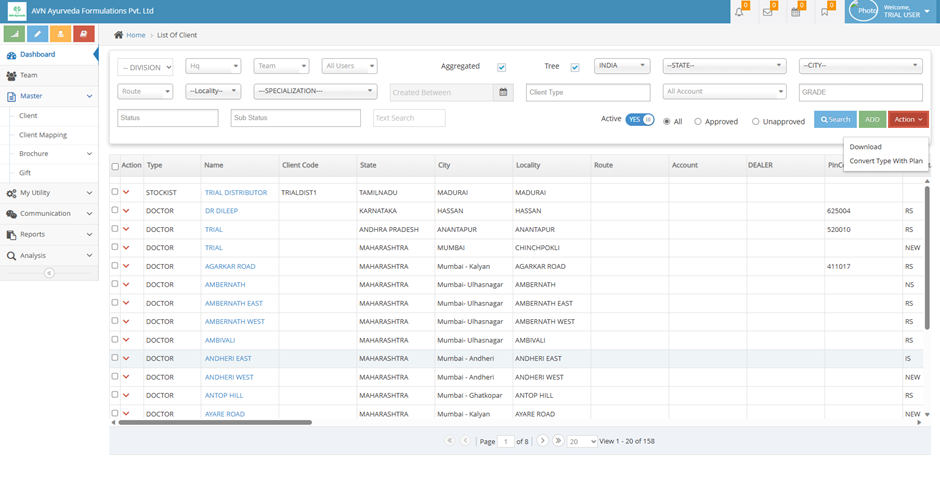This screenshot has width=940, height=496.
Task: Open the DR DILEEP client link
Action: point(219,211)
